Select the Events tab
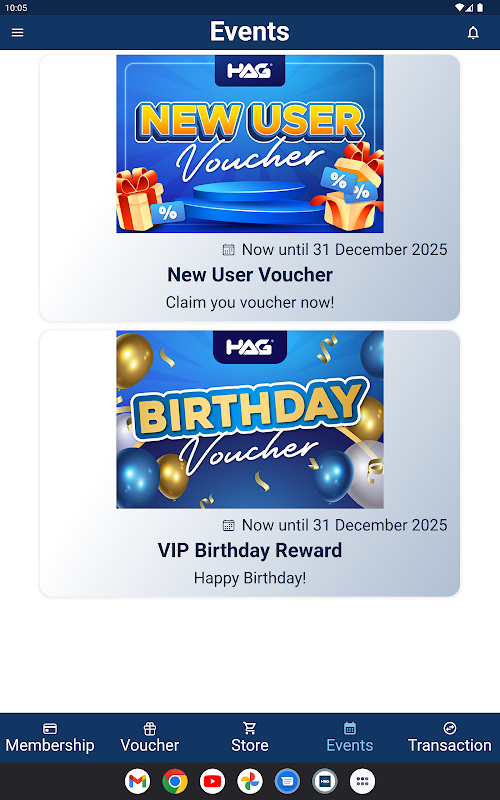Screen dimensions: 500x800 (x=349, y=738)
